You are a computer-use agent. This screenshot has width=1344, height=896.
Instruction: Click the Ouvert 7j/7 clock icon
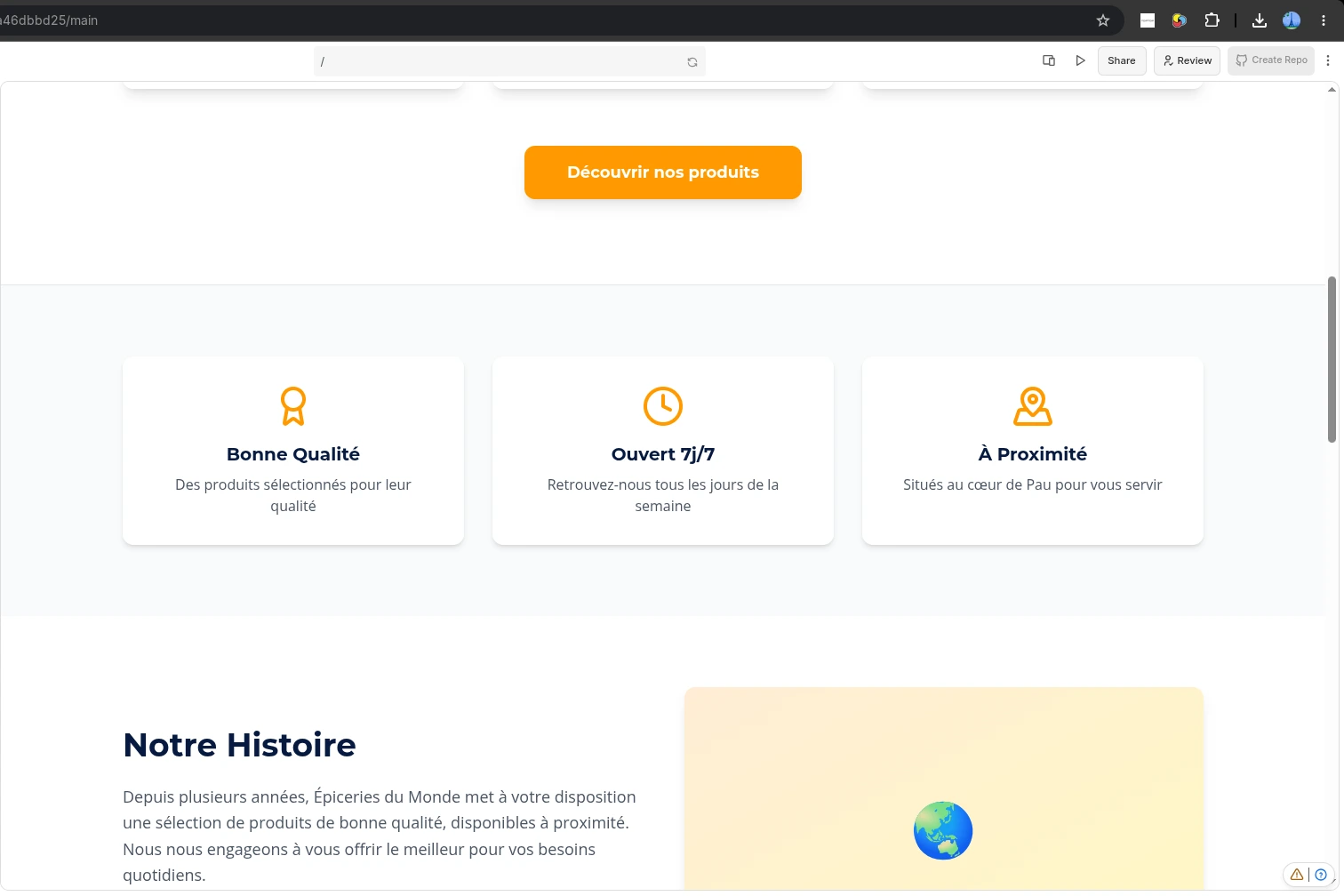[663, 406]
